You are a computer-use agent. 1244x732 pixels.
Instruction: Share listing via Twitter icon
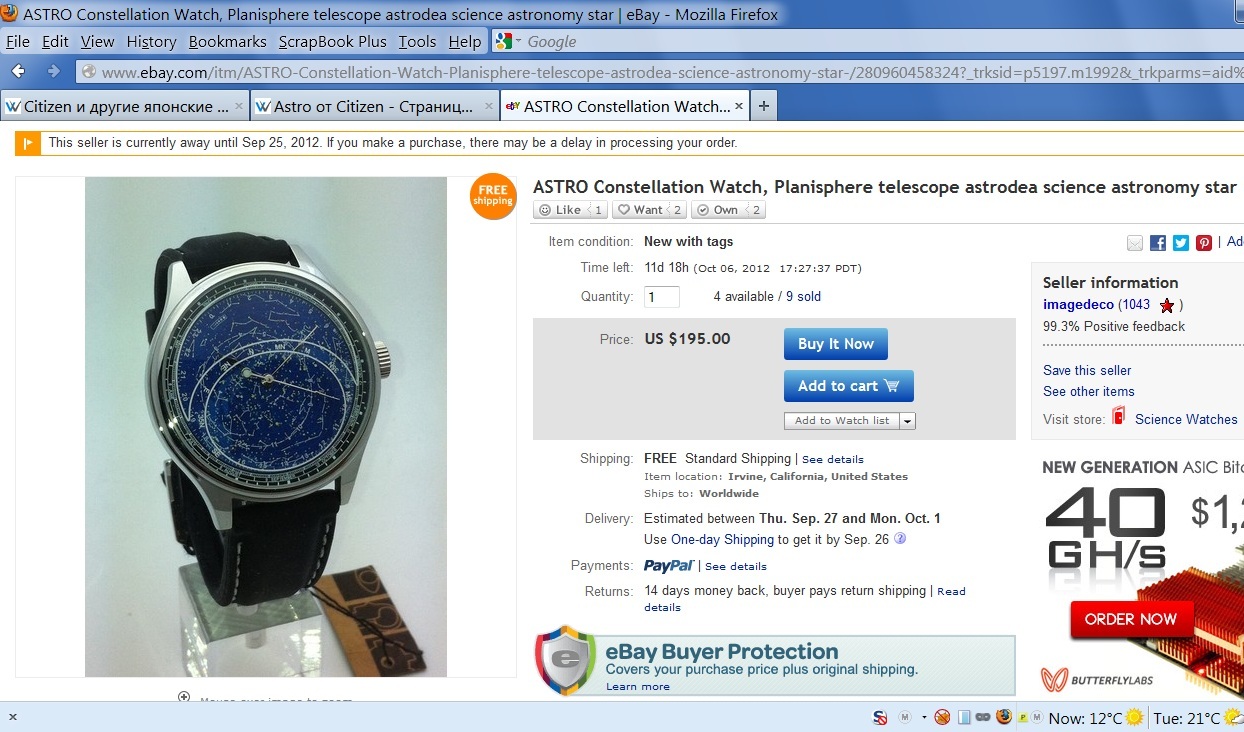1181,242
